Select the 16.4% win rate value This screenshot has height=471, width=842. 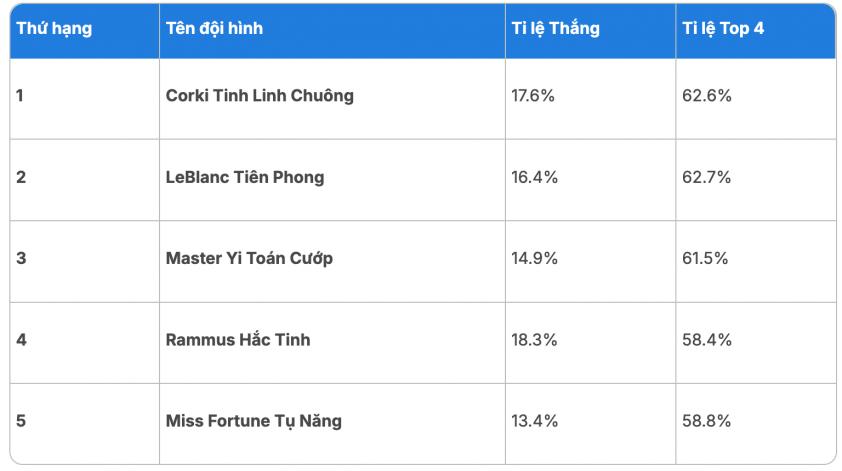click(534, 177)
